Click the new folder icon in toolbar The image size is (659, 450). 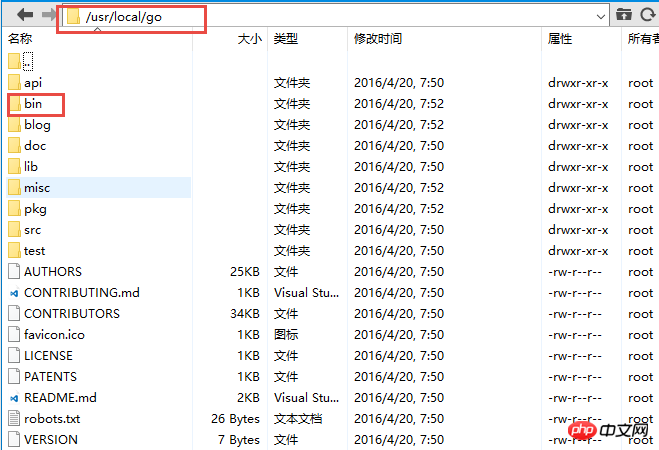[x=624, y=15]
